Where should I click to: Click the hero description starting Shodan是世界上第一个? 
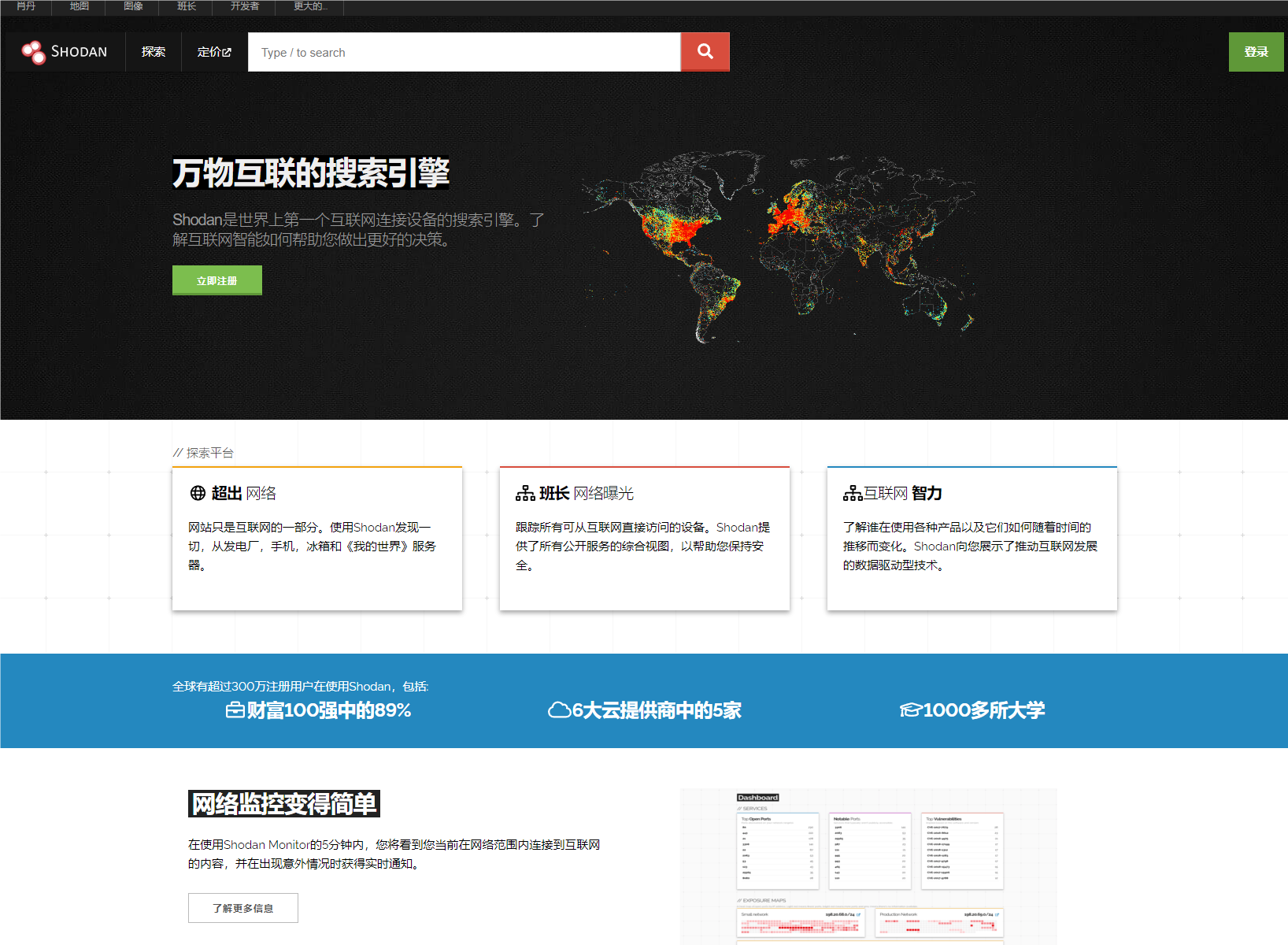click(358, 229)
